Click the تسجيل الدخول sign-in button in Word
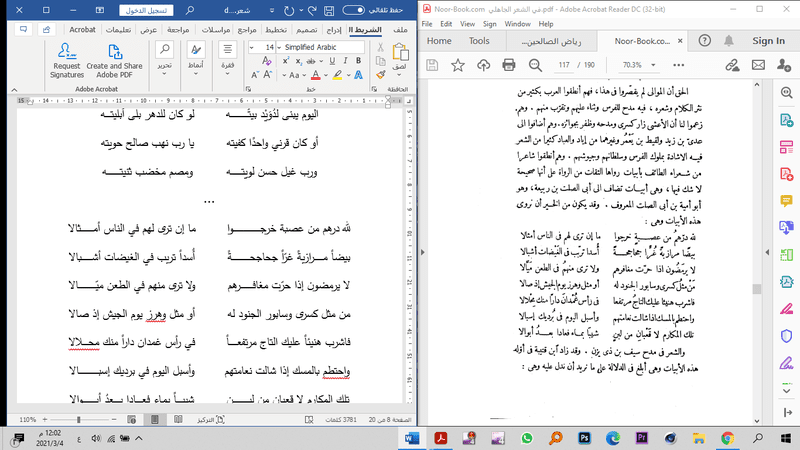Viewport: 800px width, 450px height. (146, 10)
